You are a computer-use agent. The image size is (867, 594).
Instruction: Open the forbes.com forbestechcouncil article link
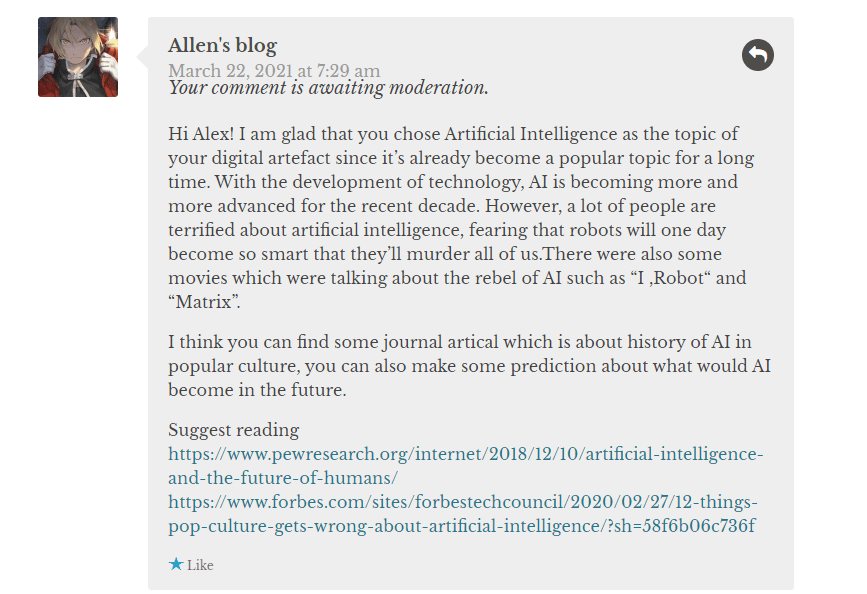coord(463,502)
